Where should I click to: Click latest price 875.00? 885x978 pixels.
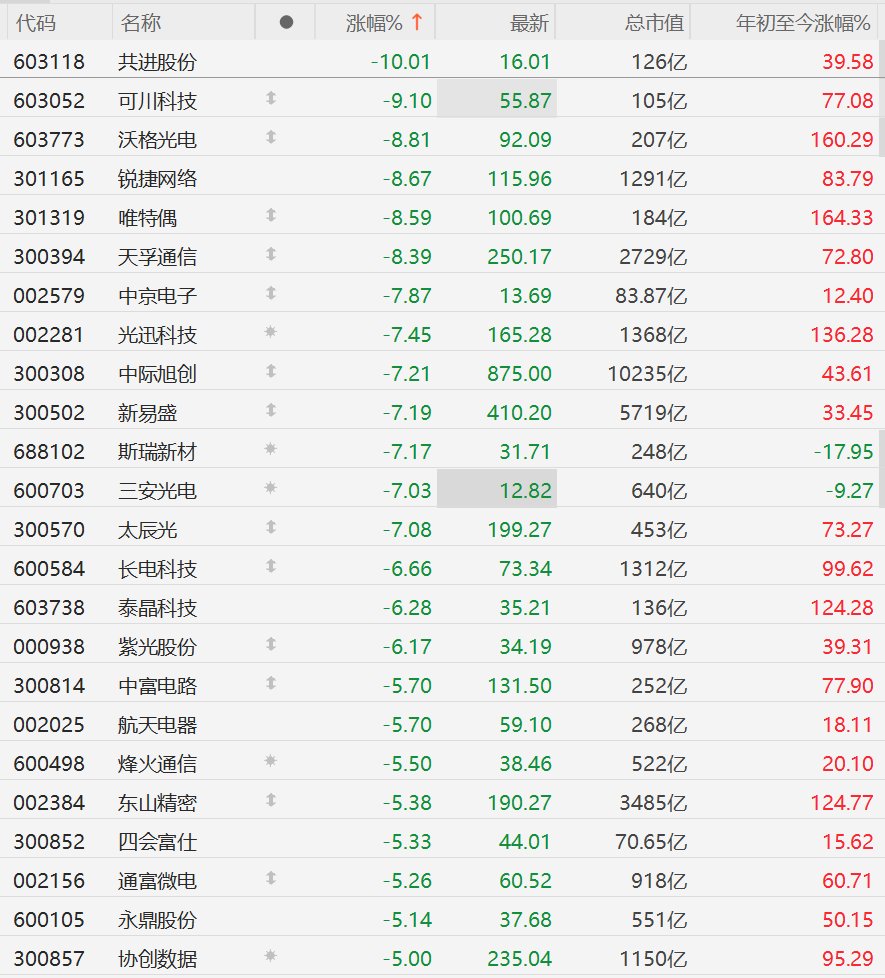coord(519,374)
